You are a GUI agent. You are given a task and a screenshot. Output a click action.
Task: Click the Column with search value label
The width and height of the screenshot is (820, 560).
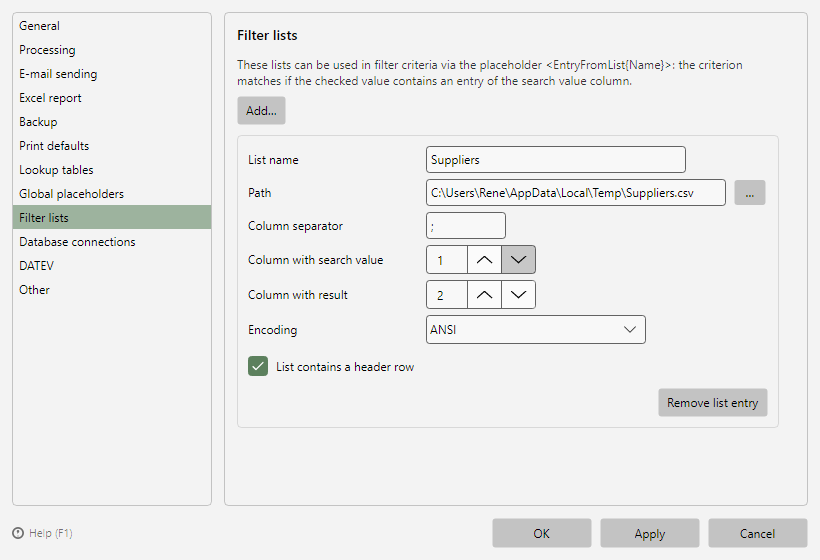pos(315,259)
